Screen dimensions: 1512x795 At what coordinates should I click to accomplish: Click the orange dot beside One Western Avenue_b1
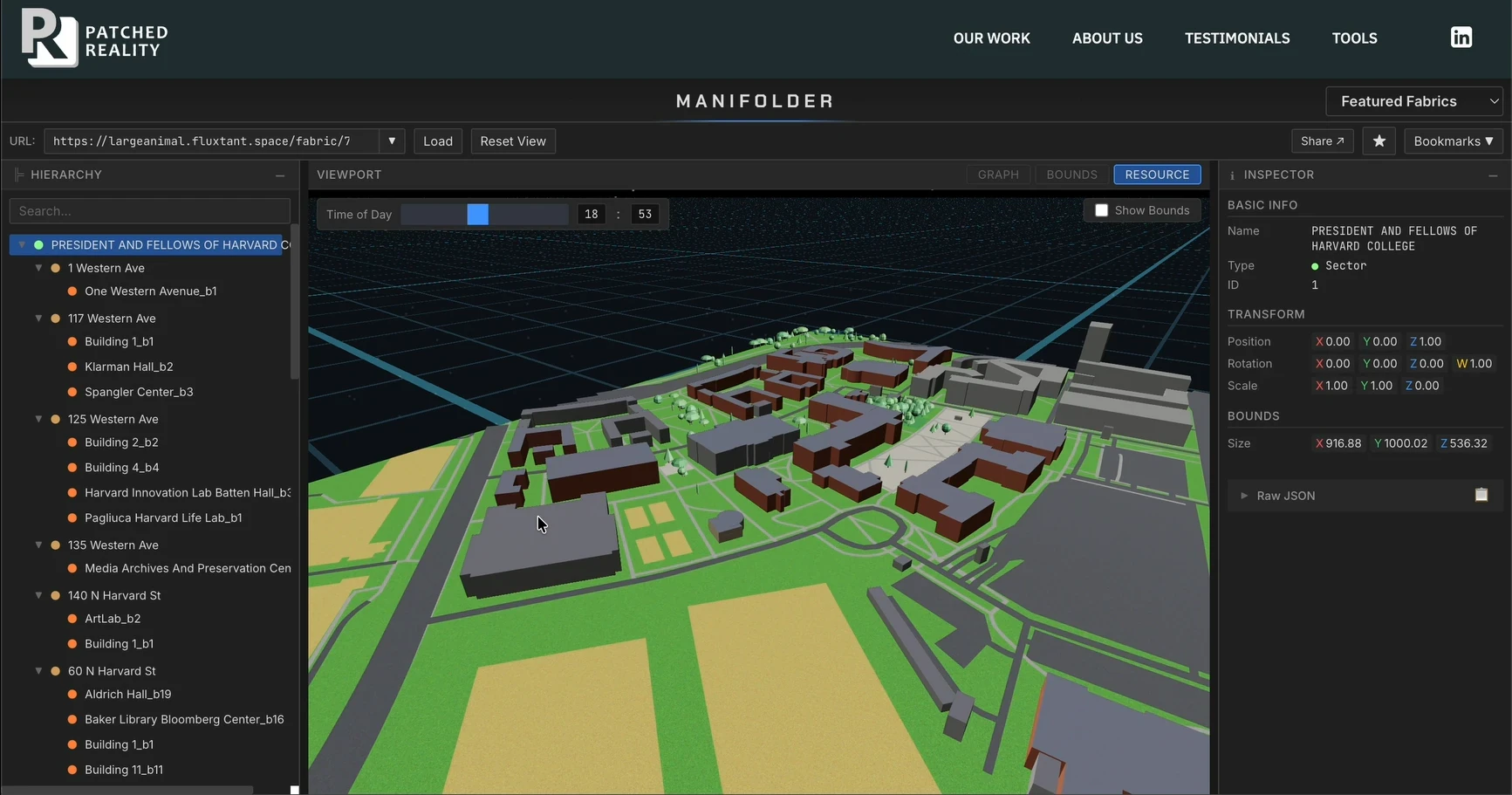pos(72,291)
